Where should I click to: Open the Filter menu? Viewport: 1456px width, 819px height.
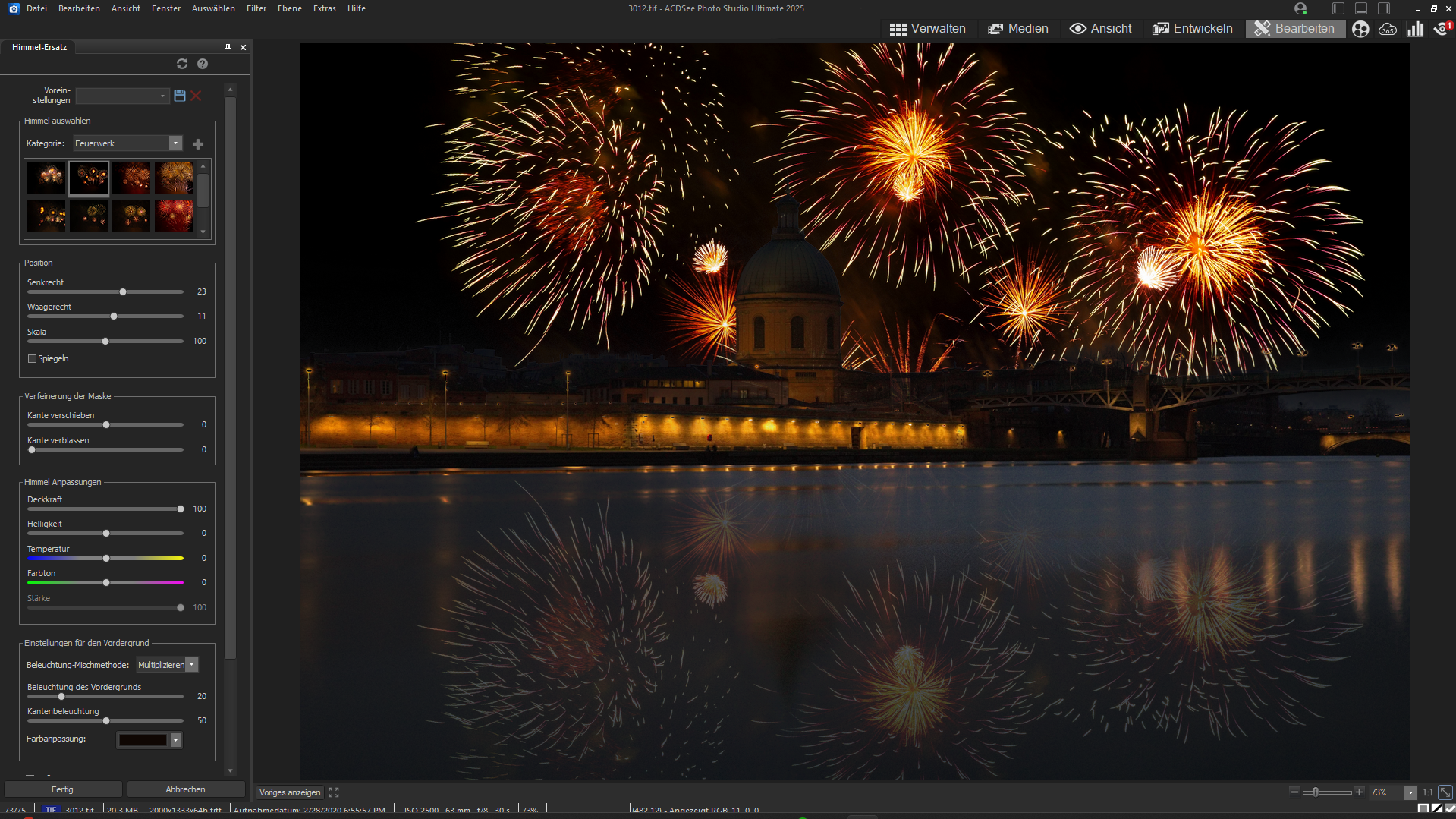[256, 8]
